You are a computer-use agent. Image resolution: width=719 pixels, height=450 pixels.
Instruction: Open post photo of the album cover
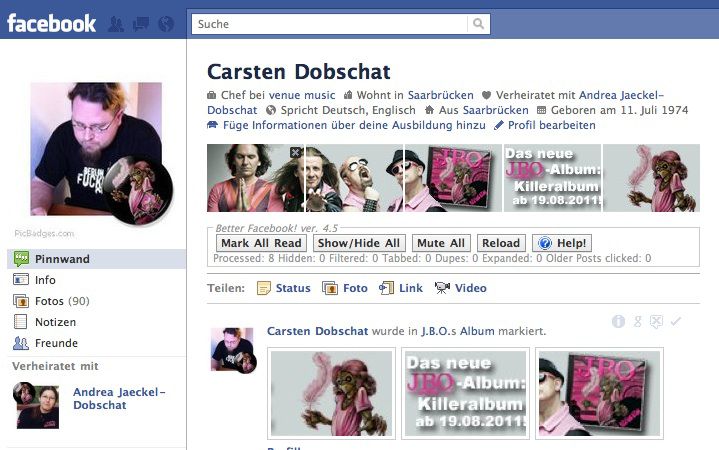tap(599, 394)
